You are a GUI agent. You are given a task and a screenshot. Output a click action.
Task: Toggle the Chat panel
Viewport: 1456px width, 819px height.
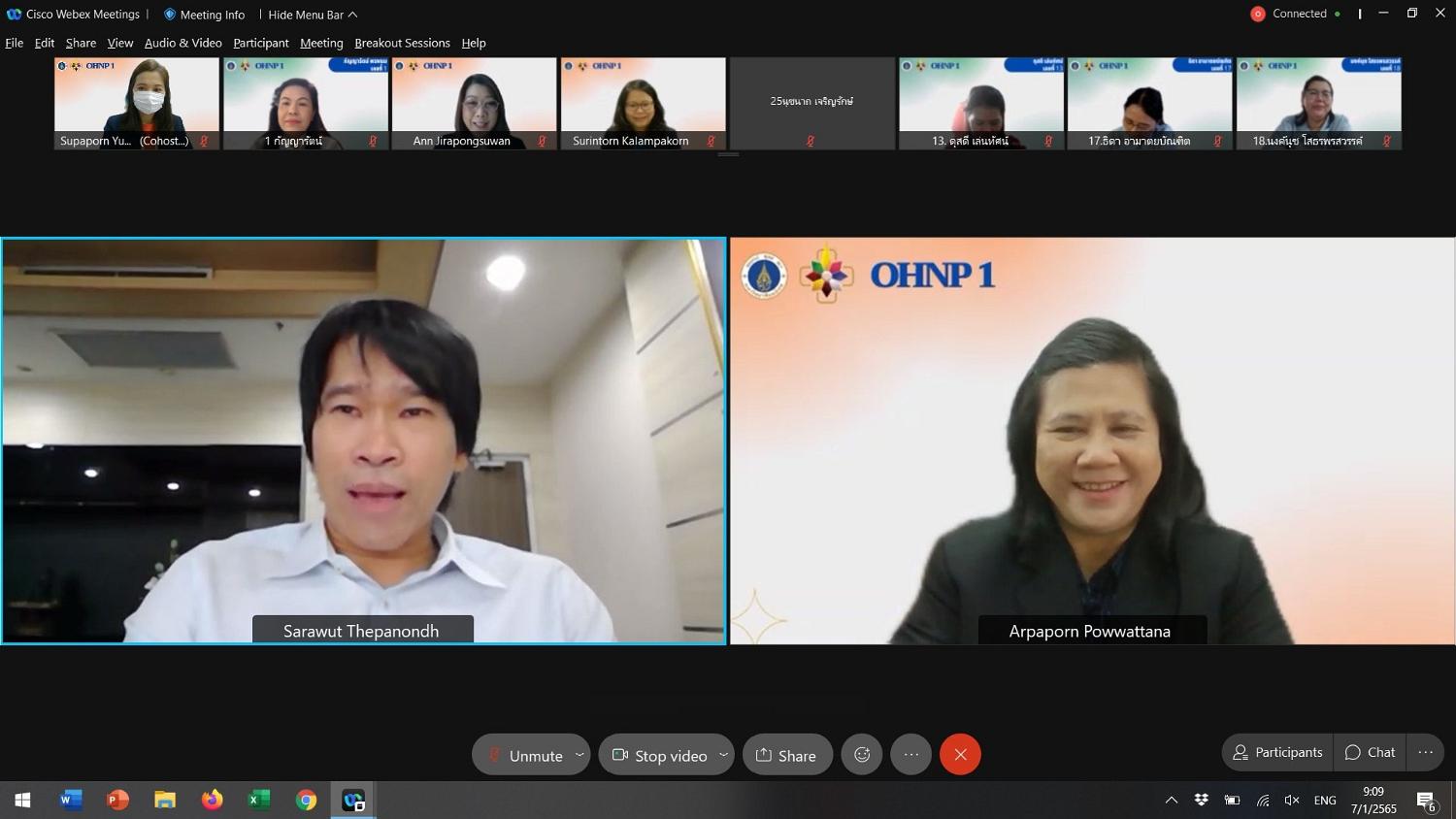point(1371,752)
